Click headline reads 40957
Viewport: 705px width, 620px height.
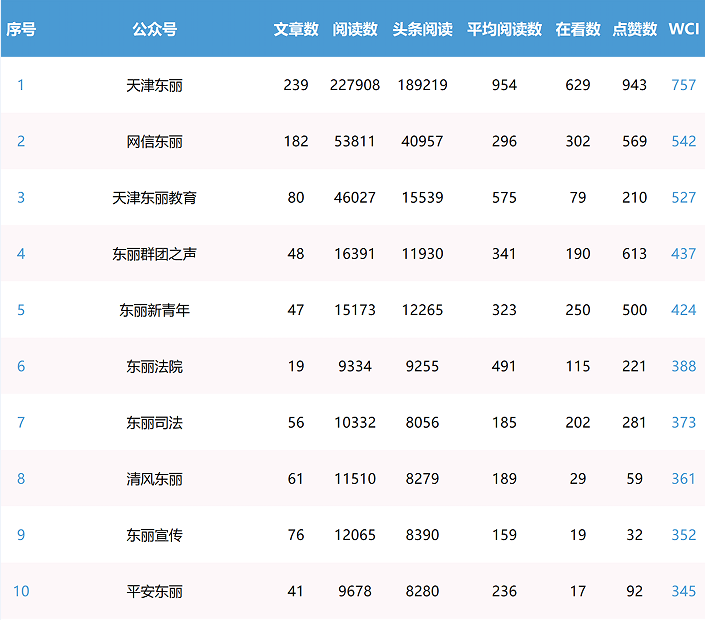click(422, 141)
